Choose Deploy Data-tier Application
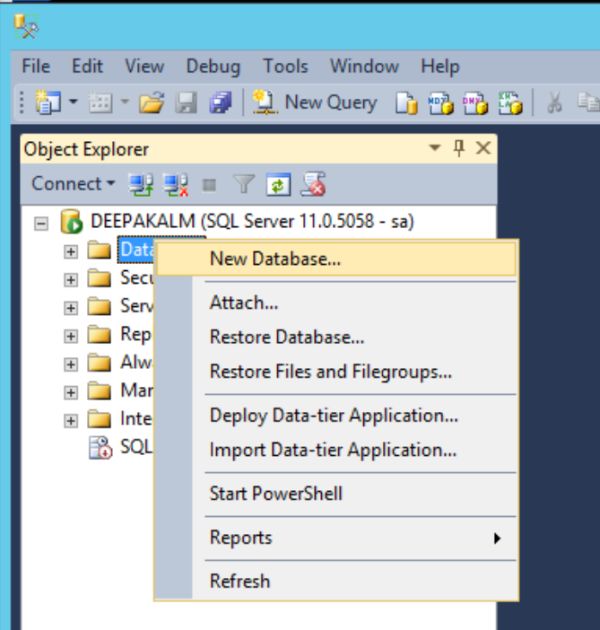Viewport: 600px width, 630px height. 336,415
